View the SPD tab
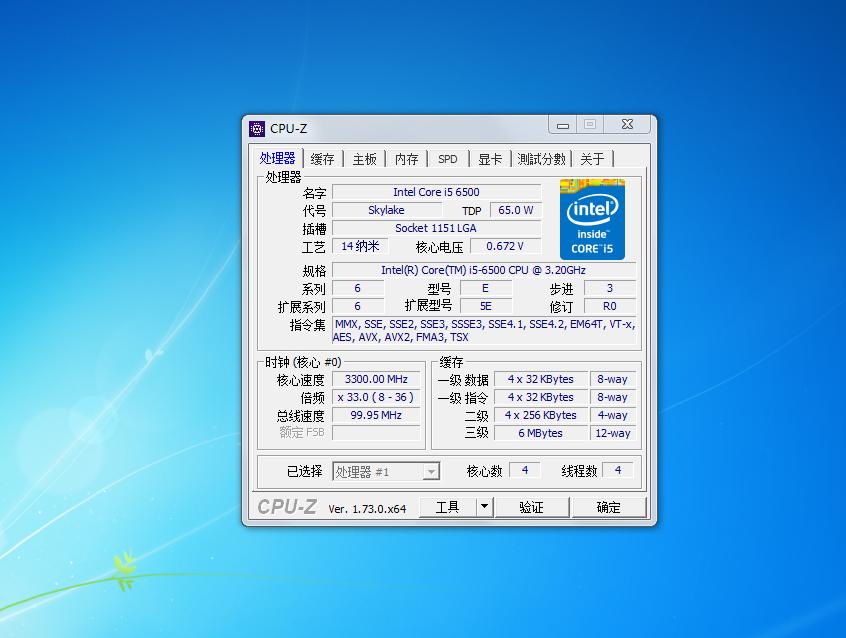This screenshot has width=846, height=638. click(x=446, y=158)
